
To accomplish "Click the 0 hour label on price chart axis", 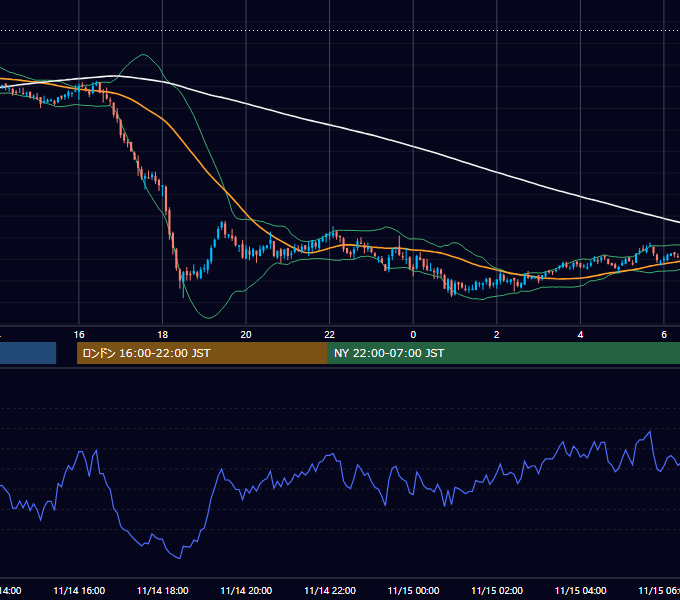I will (x=413, y=335).
